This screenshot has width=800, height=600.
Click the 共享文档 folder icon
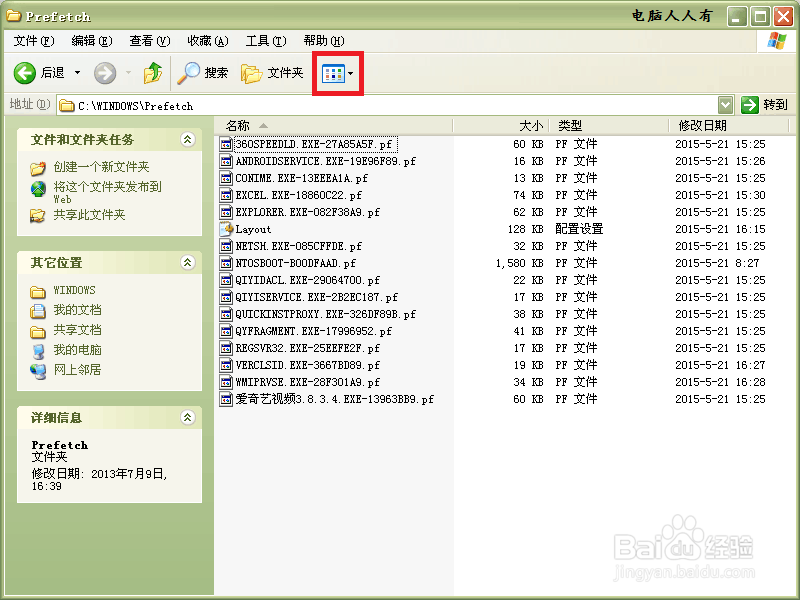click(38, 332)
